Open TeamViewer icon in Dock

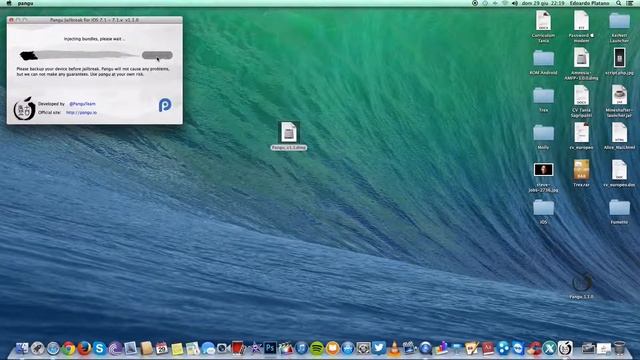coord(518,348)
